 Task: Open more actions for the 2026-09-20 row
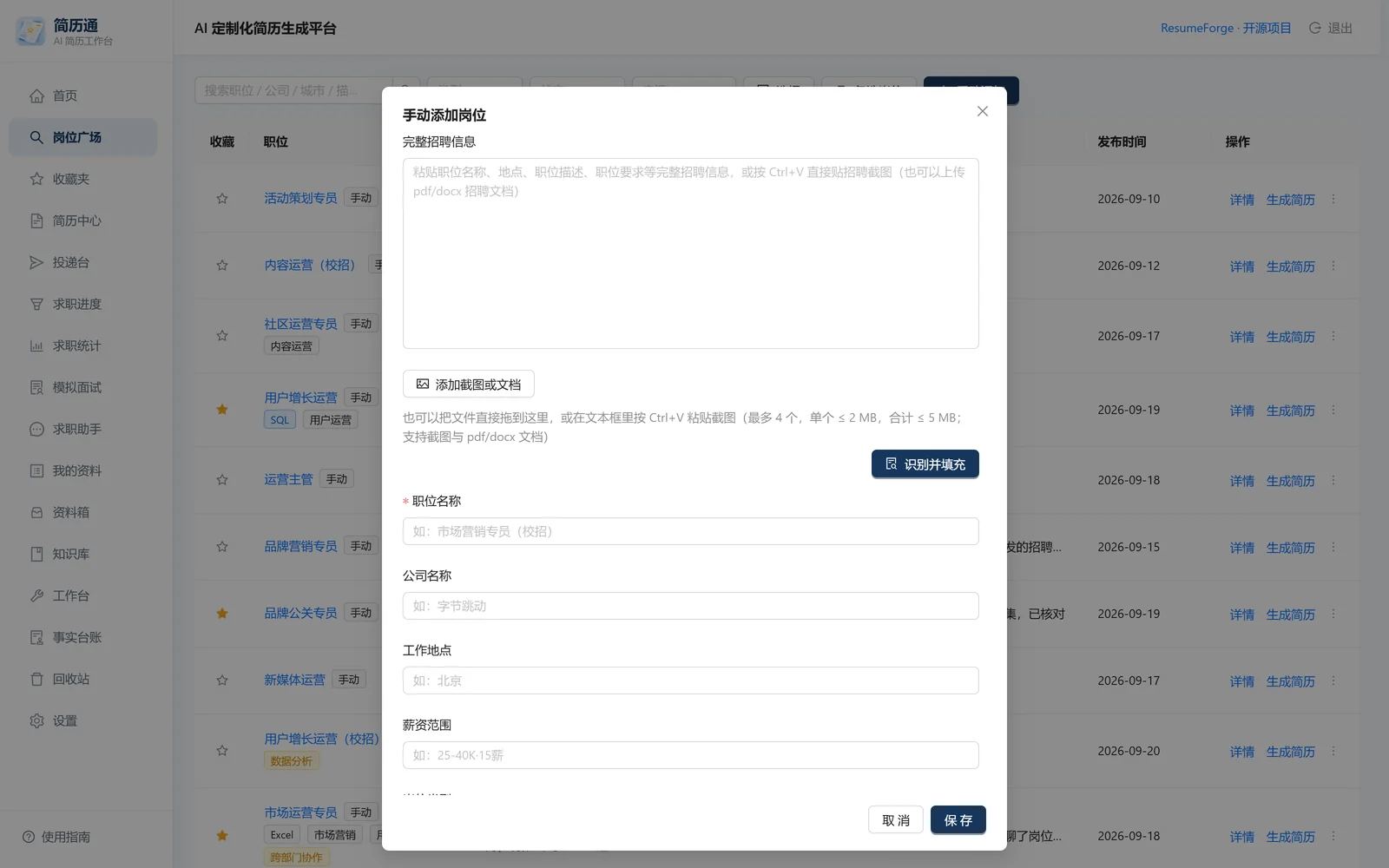(x=1333, y=751)
